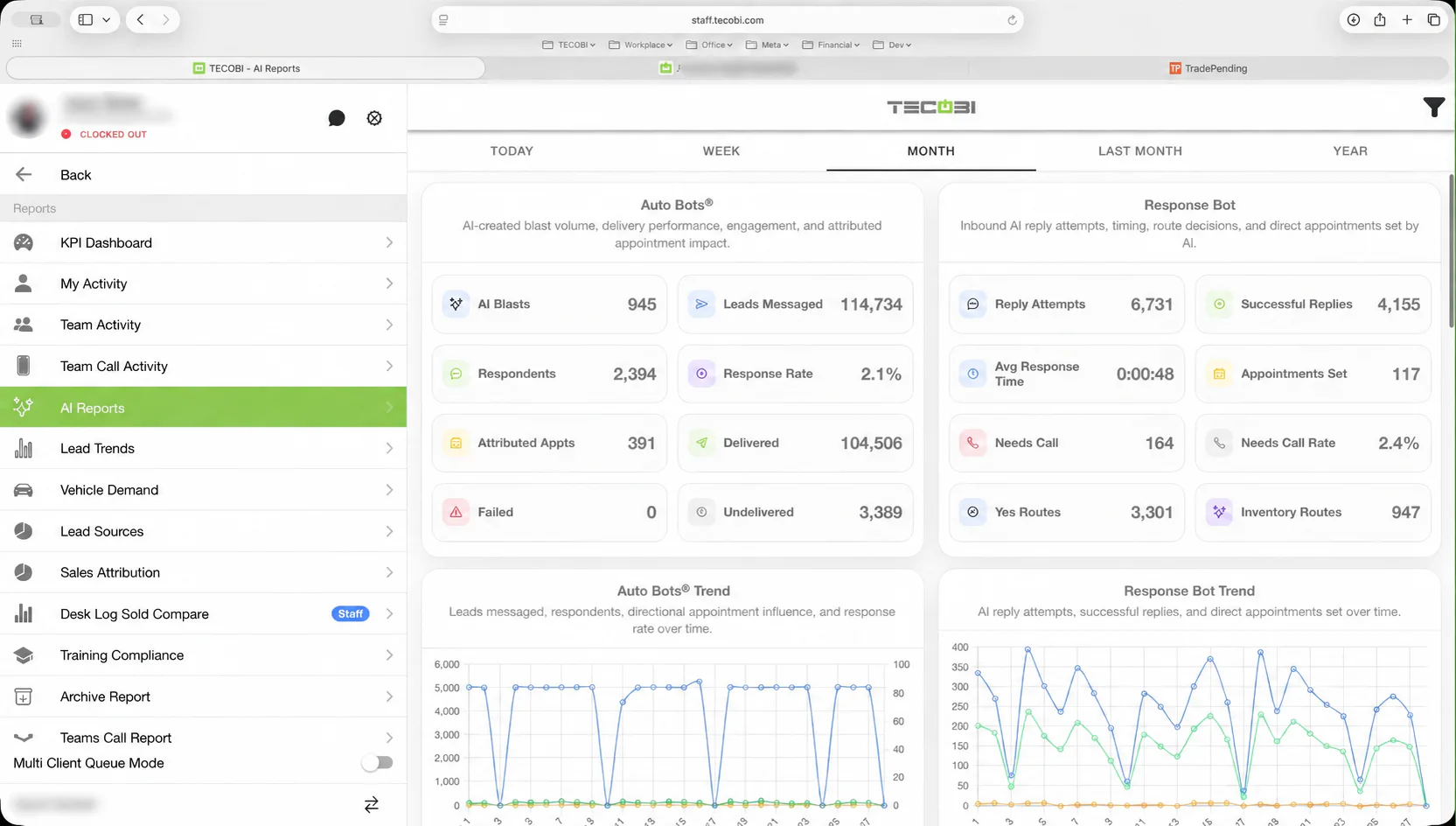Switch to the YEAR tab
This screenshot has height=826, width=1456.
click(x=1350, y=150)
